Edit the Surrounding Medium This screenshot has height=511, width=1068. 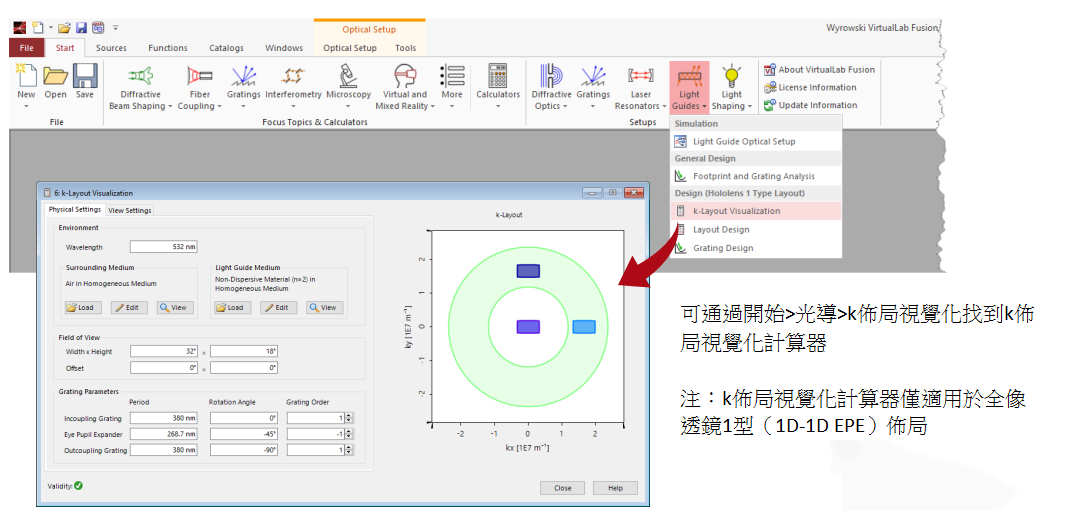point(129,307)
